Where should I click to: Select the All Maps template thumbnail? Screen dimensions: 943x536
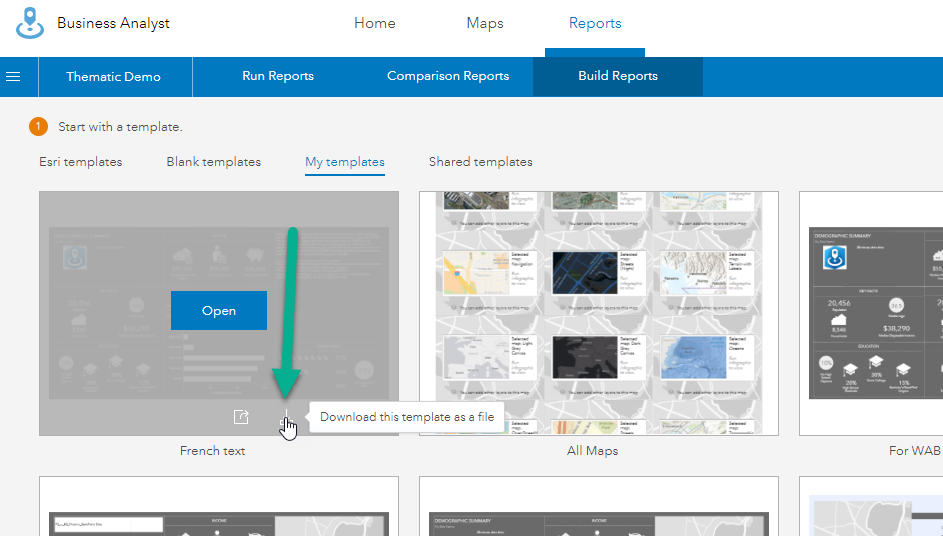(598, 313)
